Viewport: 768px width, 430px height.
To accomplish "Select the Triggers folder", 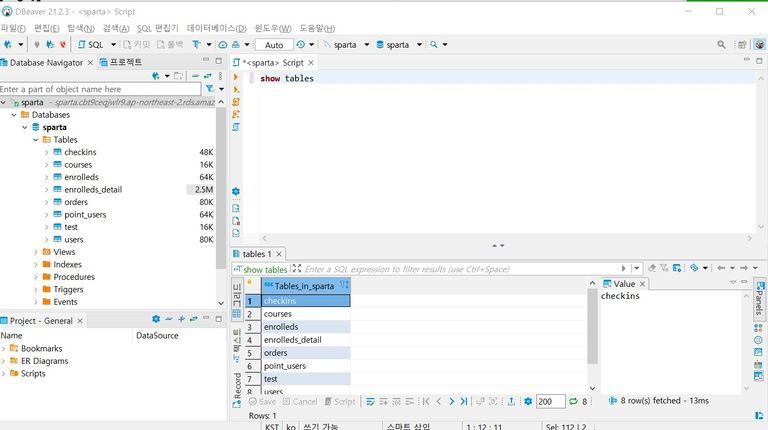I will point(68,289).
